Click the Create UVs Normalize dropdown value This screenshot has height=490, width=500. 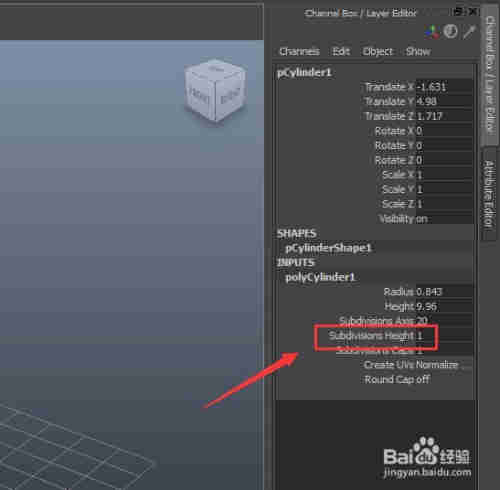pos(444,365)
